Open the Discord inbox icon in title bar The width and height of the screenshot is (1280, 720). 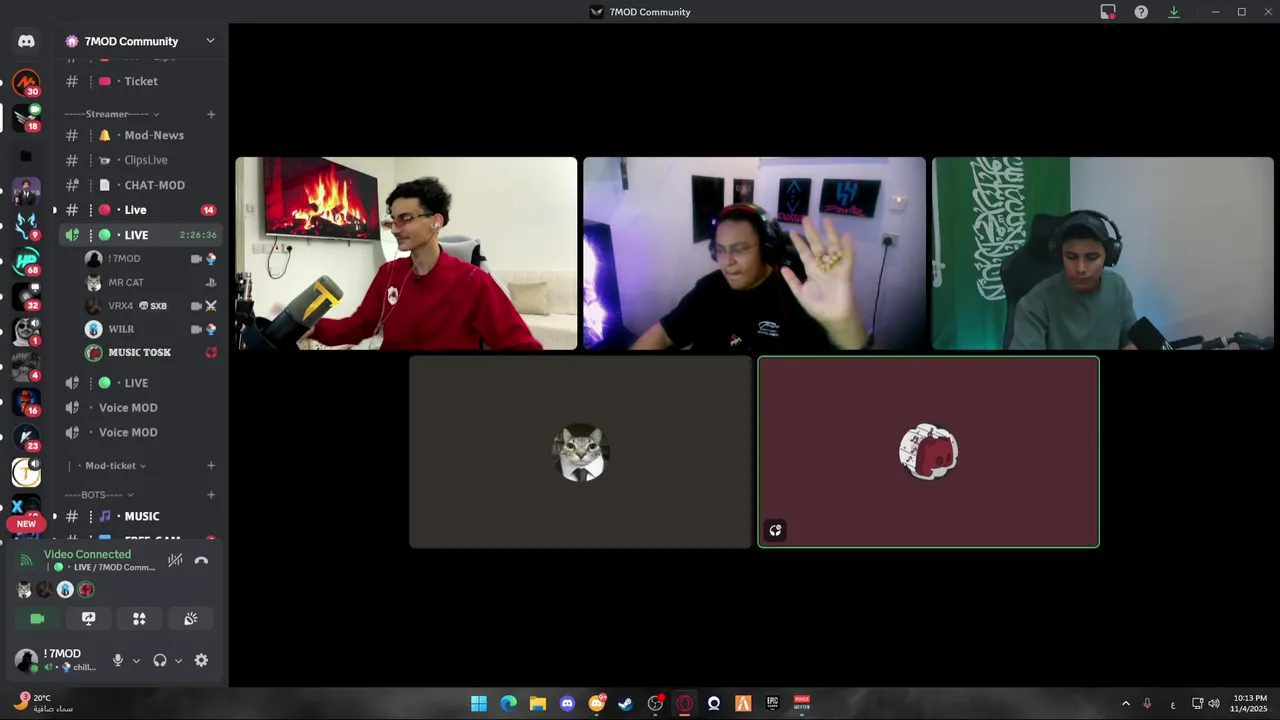(1108, 12)
